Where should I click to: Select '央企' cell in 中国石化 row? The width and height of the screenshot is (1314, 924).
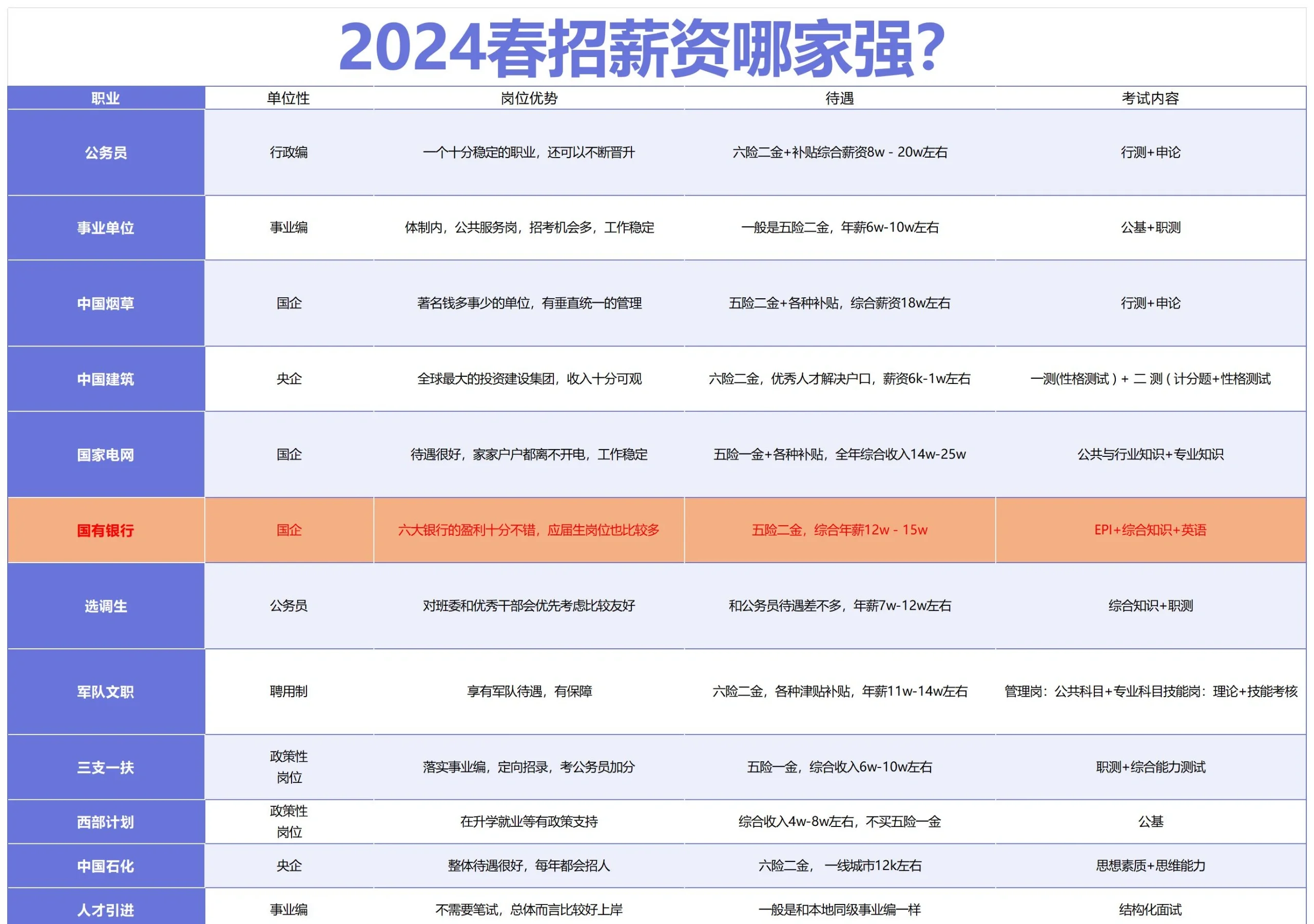pos(289,865)
